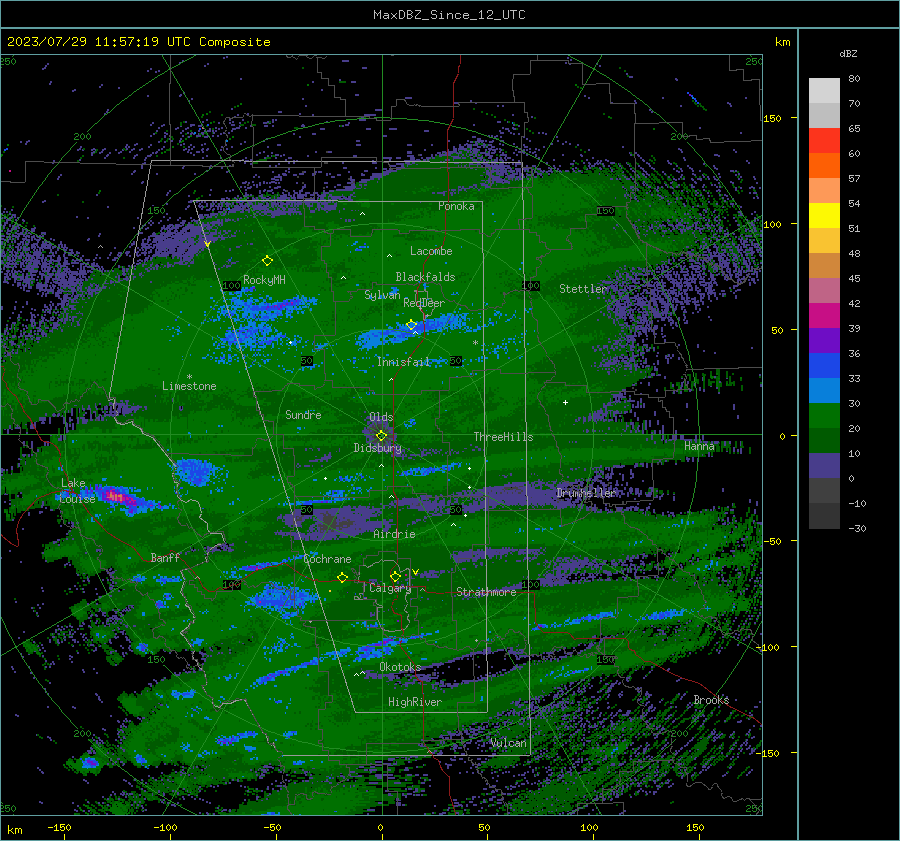Click the purple 39–36 dBZ legend swatch

(x=824, y=341)
